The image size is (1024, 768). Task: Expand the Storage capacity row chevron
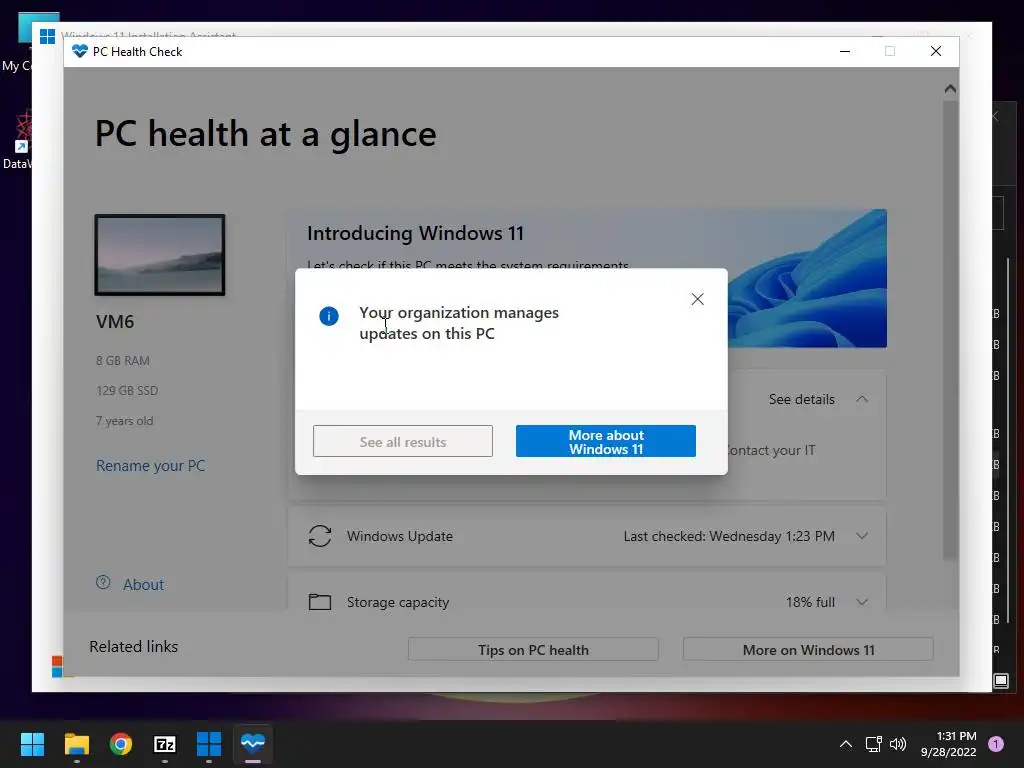[862, 602]
